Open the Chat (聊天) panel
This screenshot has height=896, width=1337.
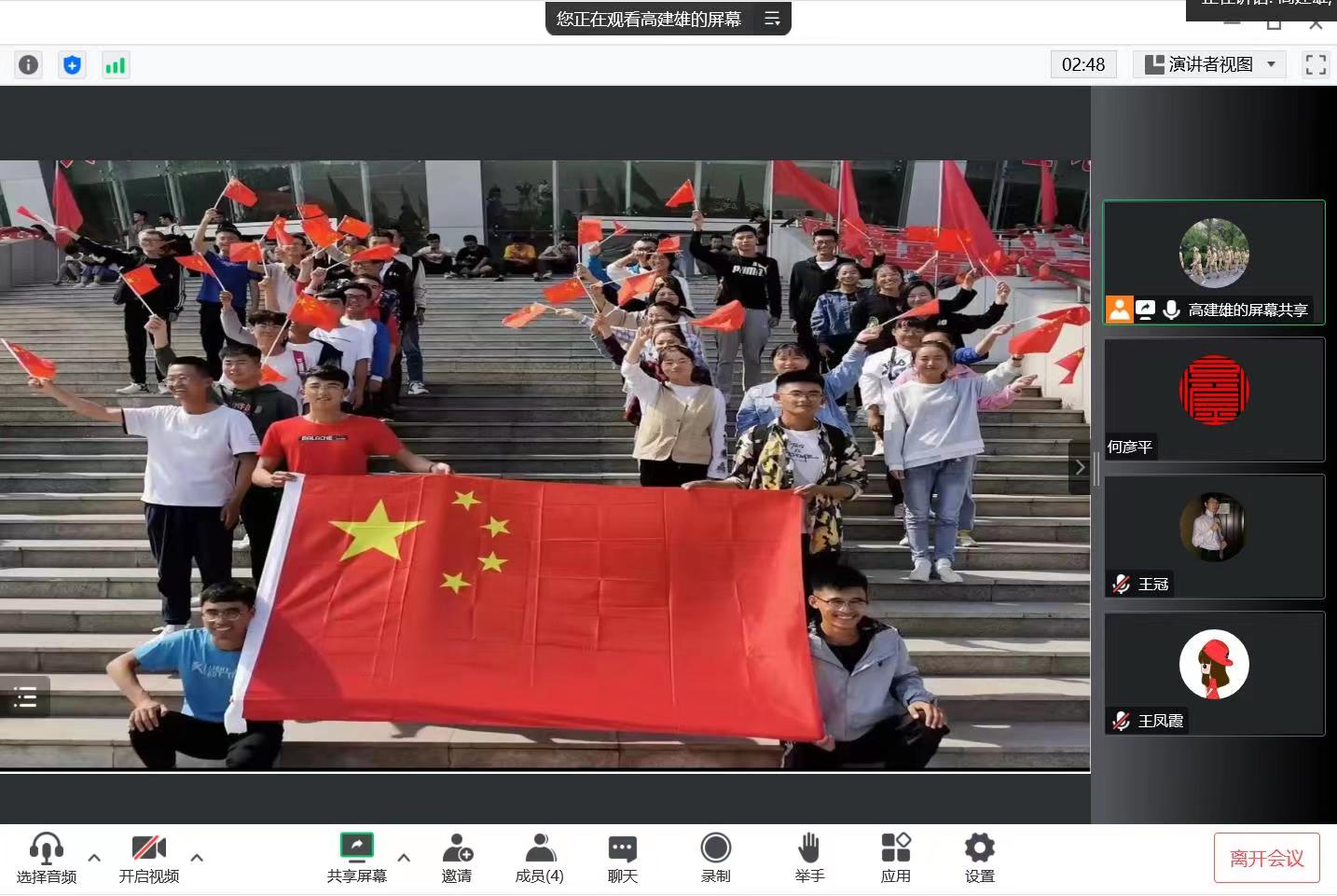[622, 858]
